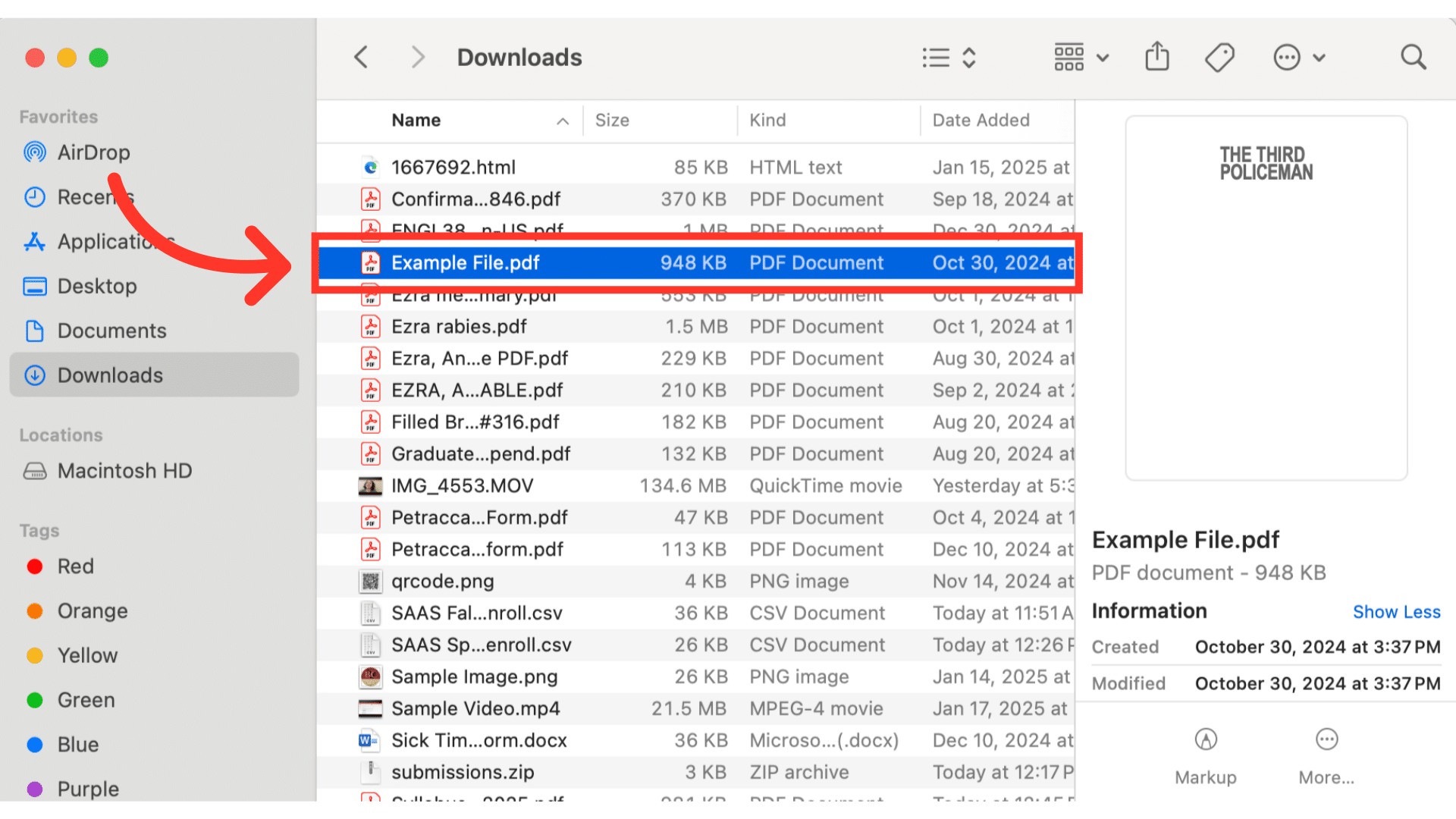
Task: Open Macintosh HD location
Action: [x=155, y=471]
